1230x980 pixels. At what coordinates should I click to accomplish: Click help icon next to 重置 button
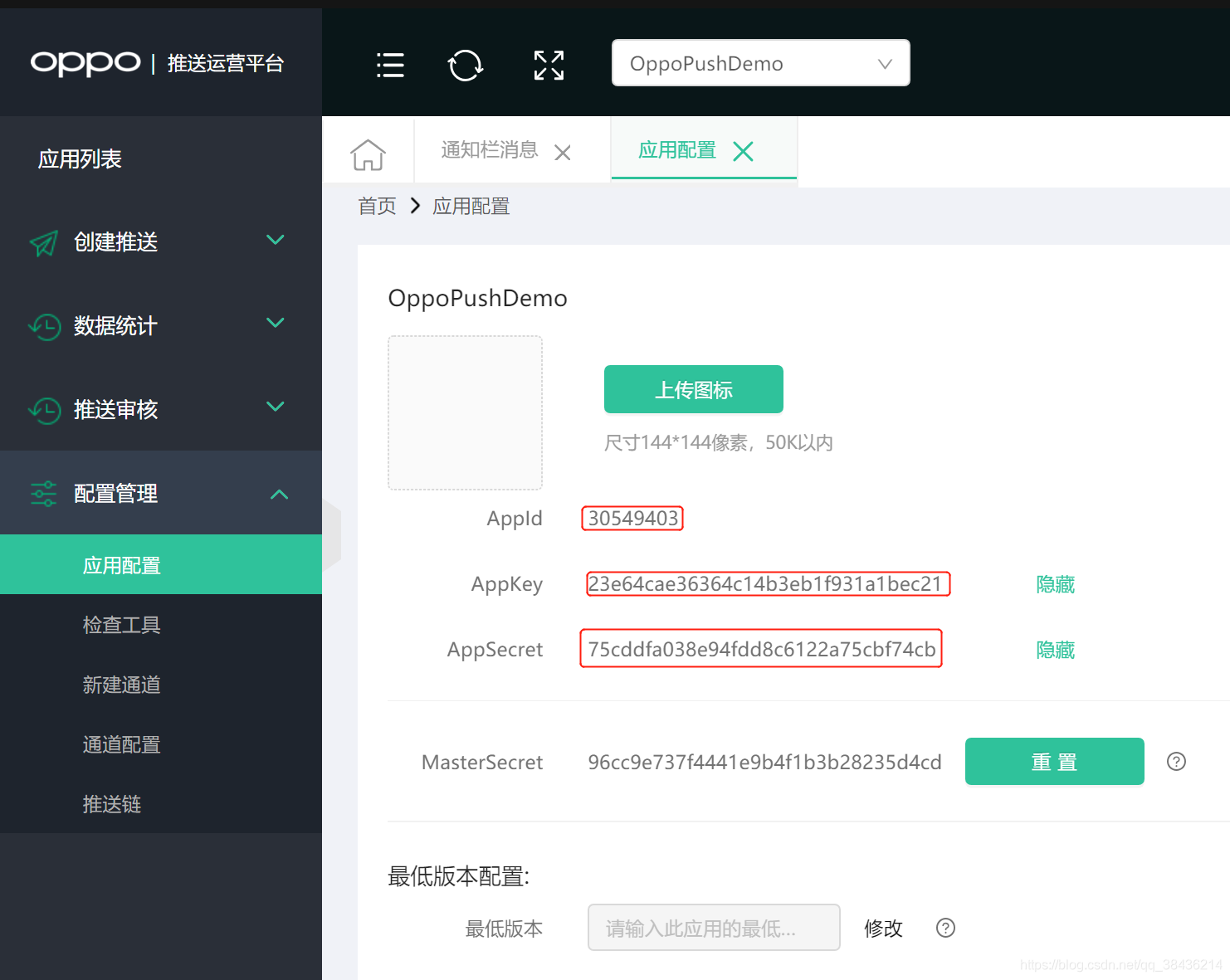[x=1176, y=762]
